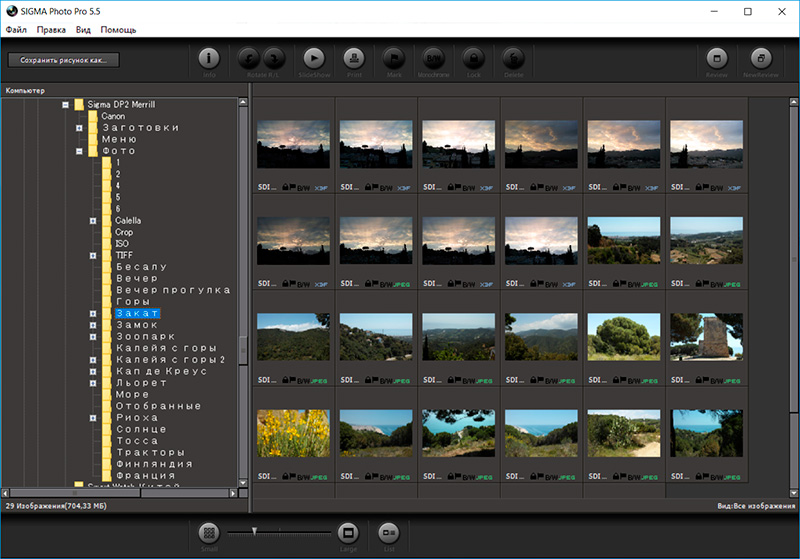Click the thumbnail size slider handle
This screenshot has height=559, width=800.
[255, 531]
